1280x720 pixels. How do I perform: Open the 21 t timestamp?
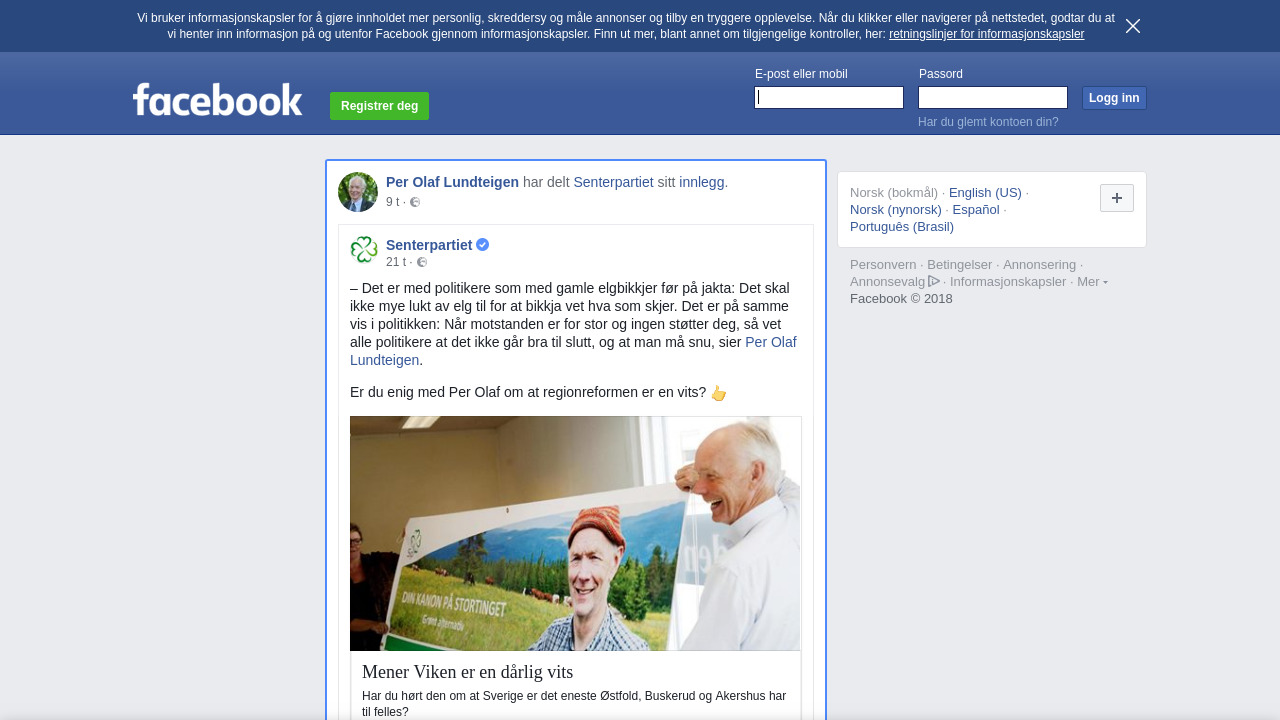pyautogui.click(x=396, y=262)
